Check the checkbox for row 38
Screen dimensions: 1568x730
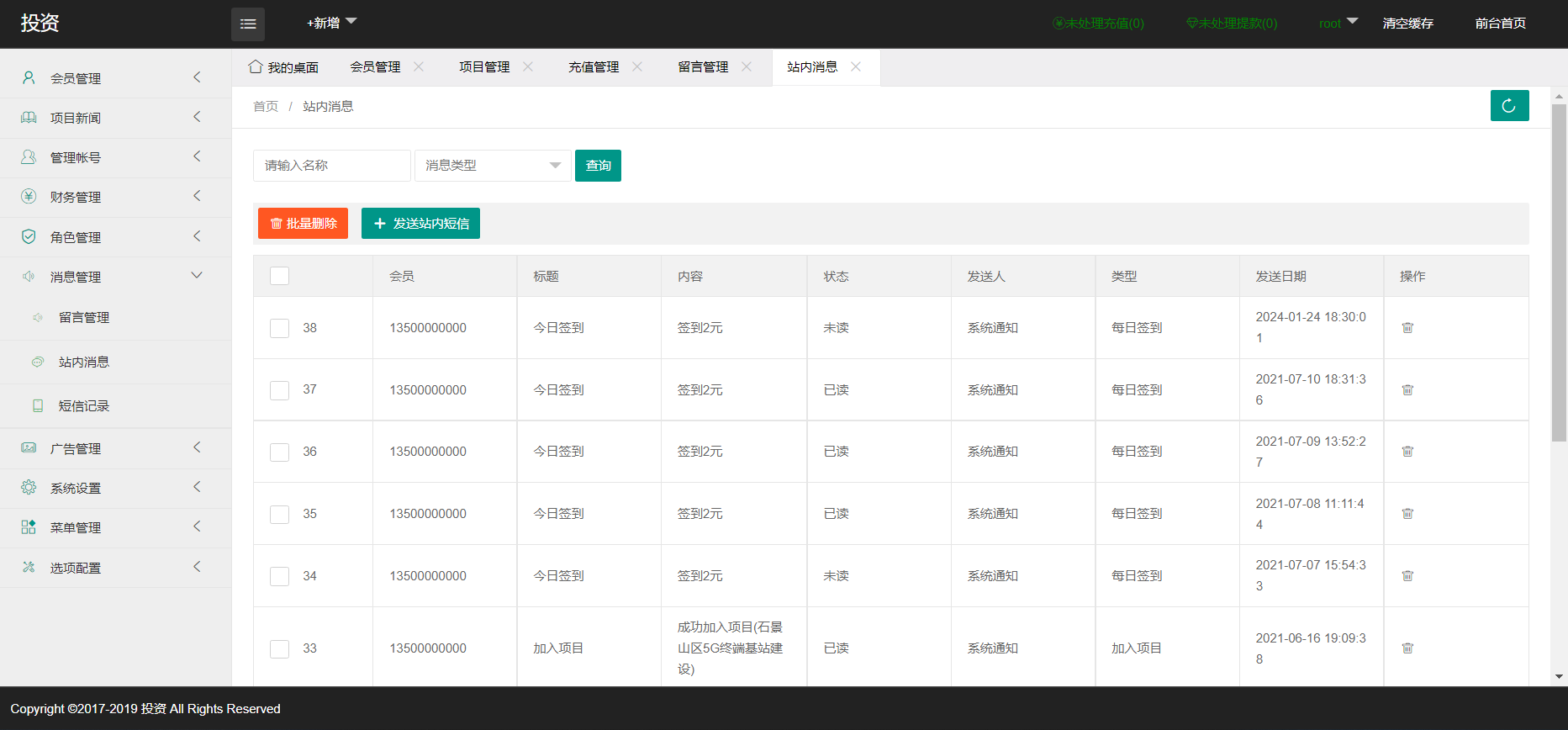click(279, 328)
